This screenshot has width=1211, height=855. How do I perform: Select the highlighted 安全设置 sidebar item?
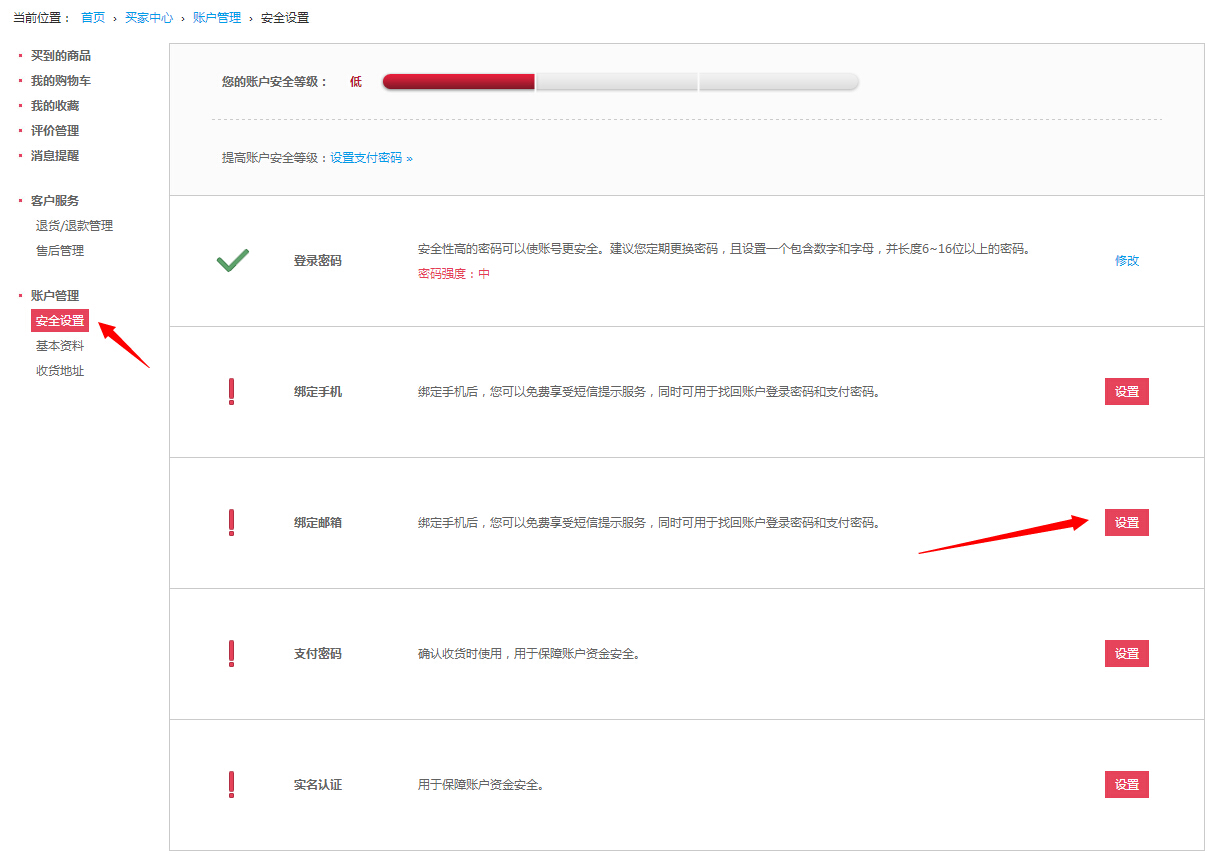60,321
